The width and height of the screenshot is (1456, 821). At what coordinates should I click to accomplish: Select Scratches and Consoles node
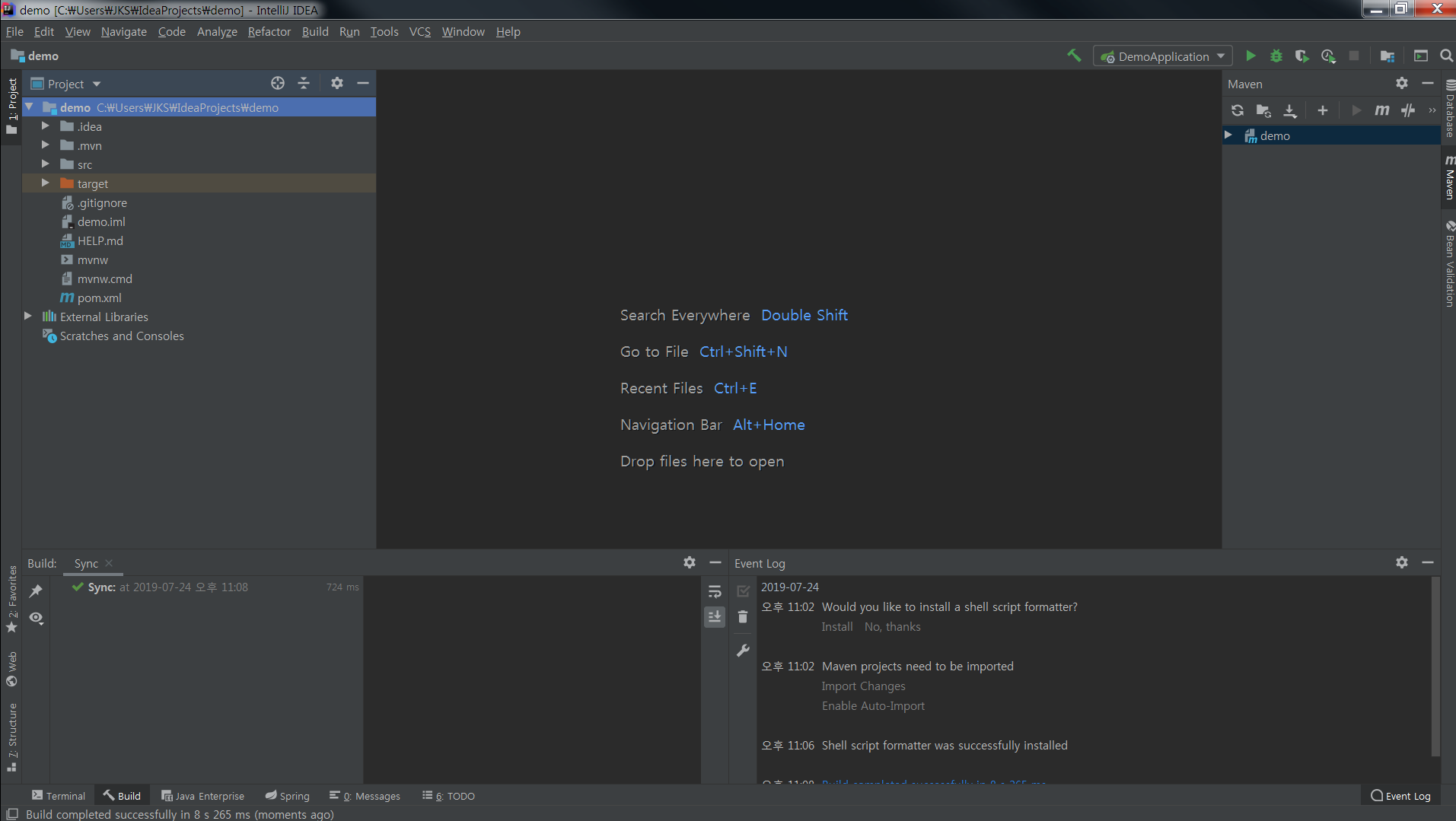(122, 336)
